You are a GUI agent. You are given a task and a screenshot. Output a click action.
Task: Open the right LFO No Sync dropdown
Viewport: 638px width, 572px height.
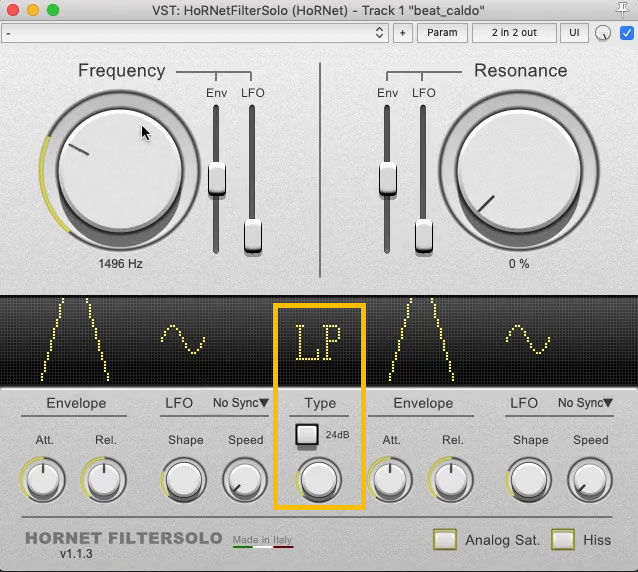pos(586,403)
